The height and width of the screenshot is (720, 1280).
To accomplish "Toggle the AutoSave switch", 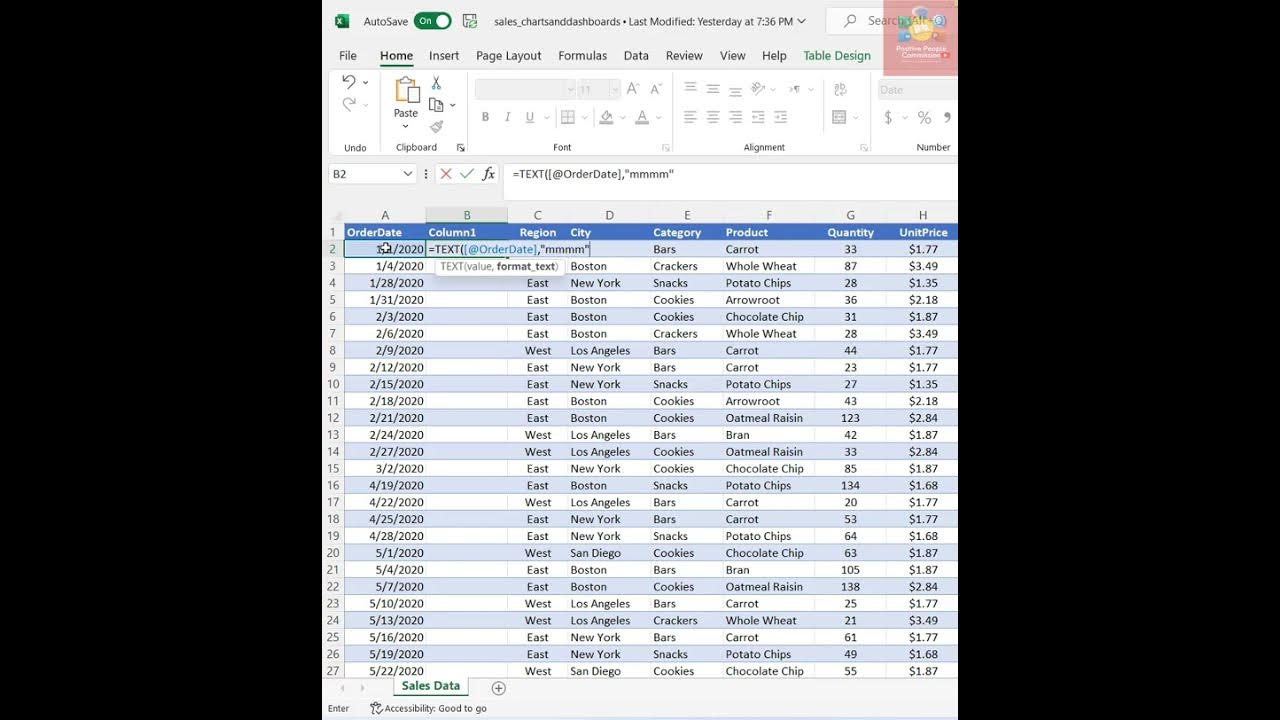I will pos(433,21).
